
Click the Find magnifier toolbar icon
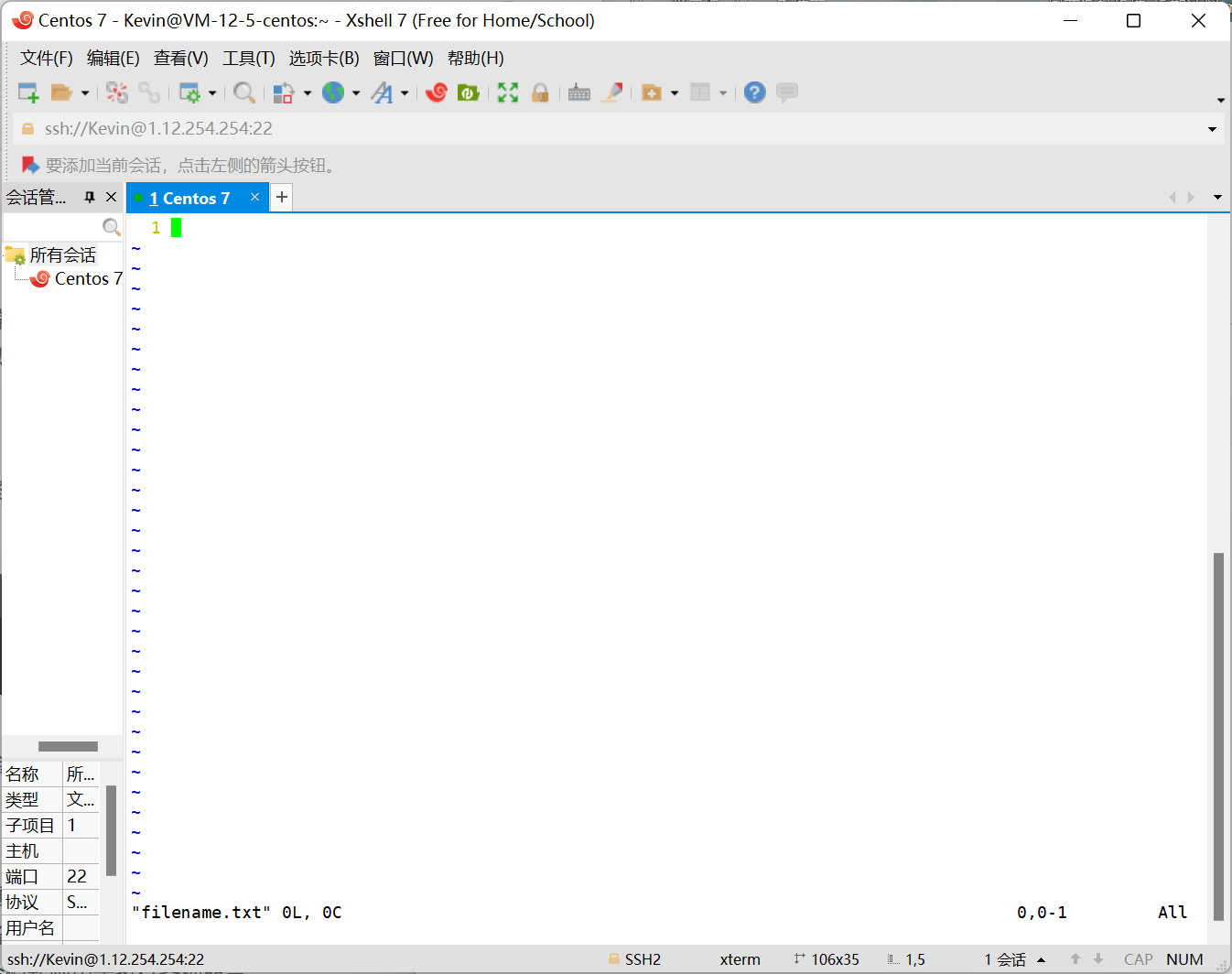click(x=243, y=92)
